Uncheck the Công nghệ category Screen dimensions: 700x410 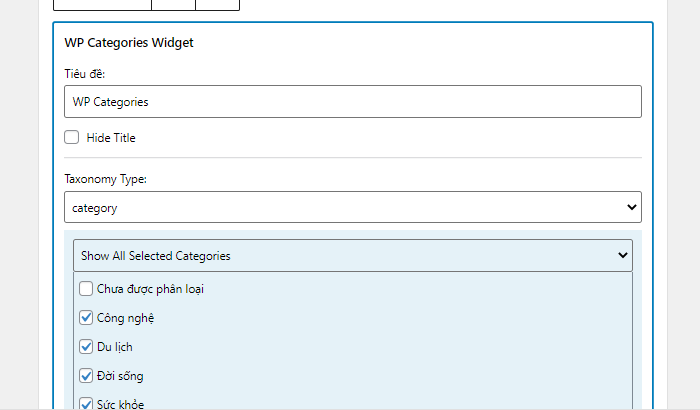[x=86, y=318]
